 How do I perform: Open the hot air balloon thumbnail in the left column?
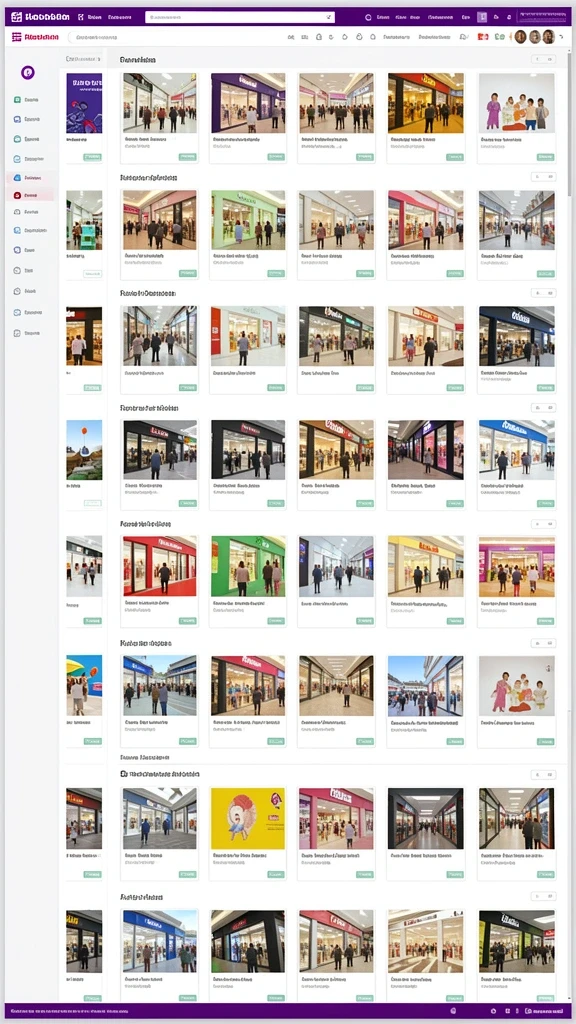click(x=84, y=450)
